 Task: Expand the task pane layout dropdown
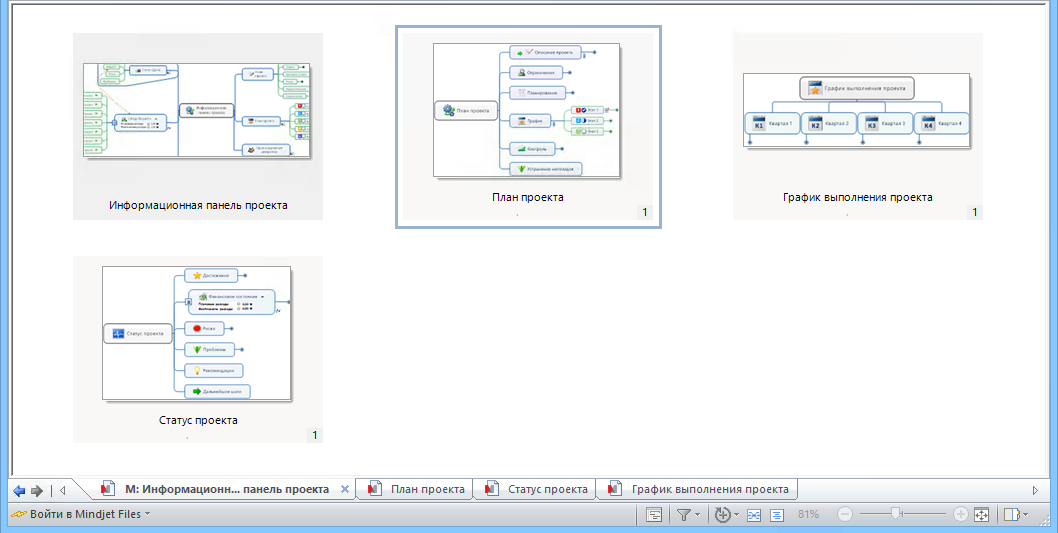click(x=1024, y=515)
